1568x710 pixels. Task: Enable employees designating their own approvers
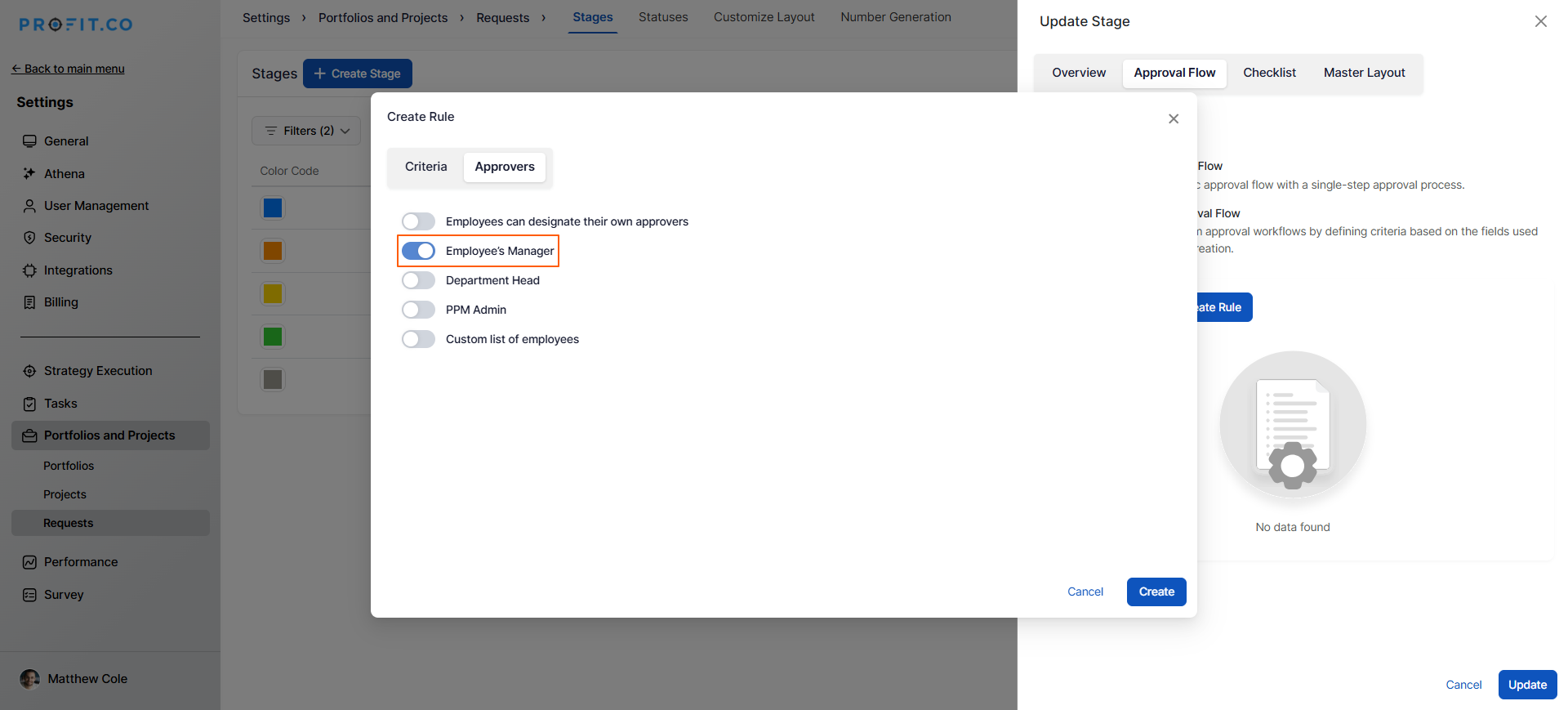(x=418, y=221)
